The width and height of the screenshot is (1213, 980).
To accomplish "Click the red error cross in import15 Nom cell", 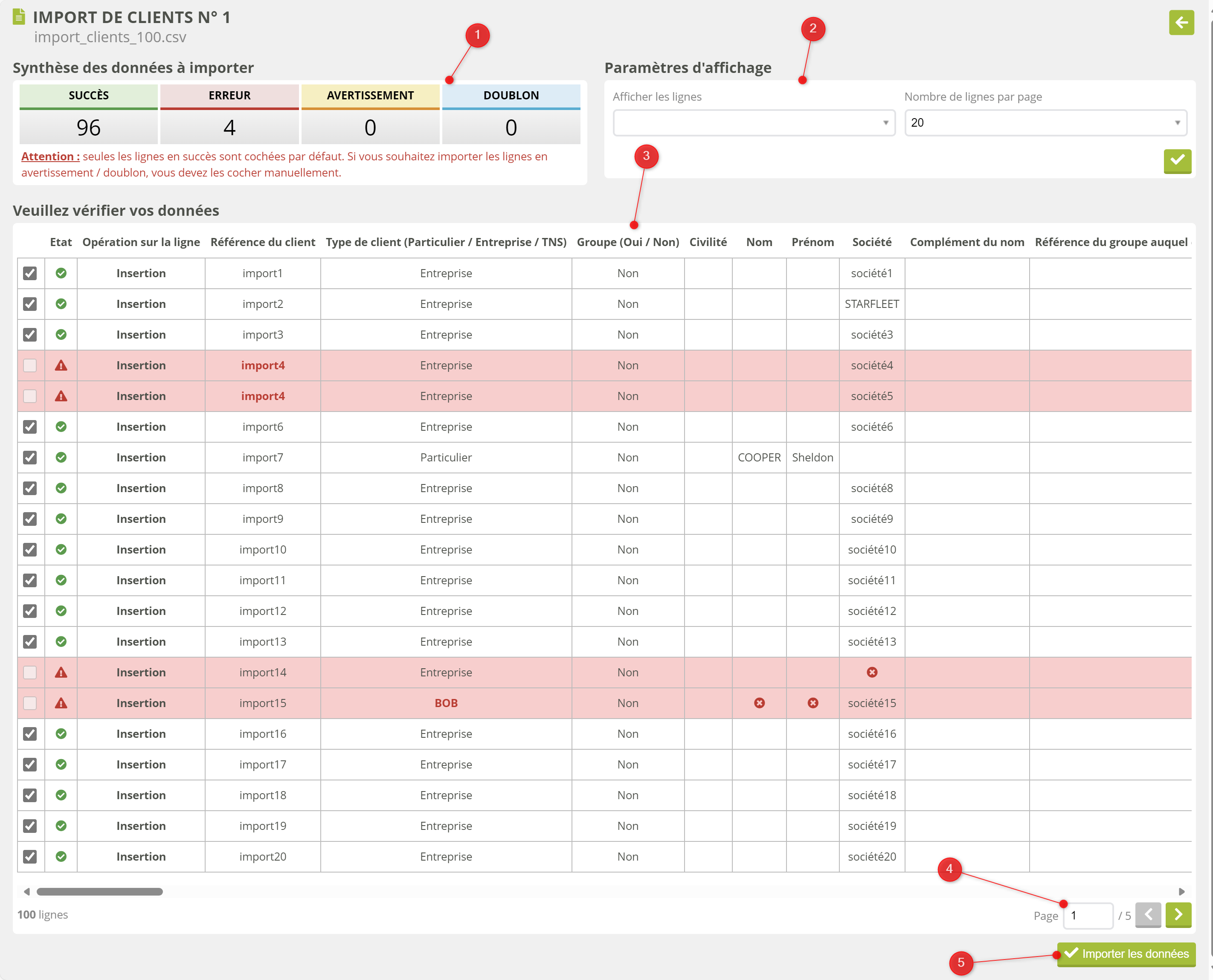I will click(759, 703).
